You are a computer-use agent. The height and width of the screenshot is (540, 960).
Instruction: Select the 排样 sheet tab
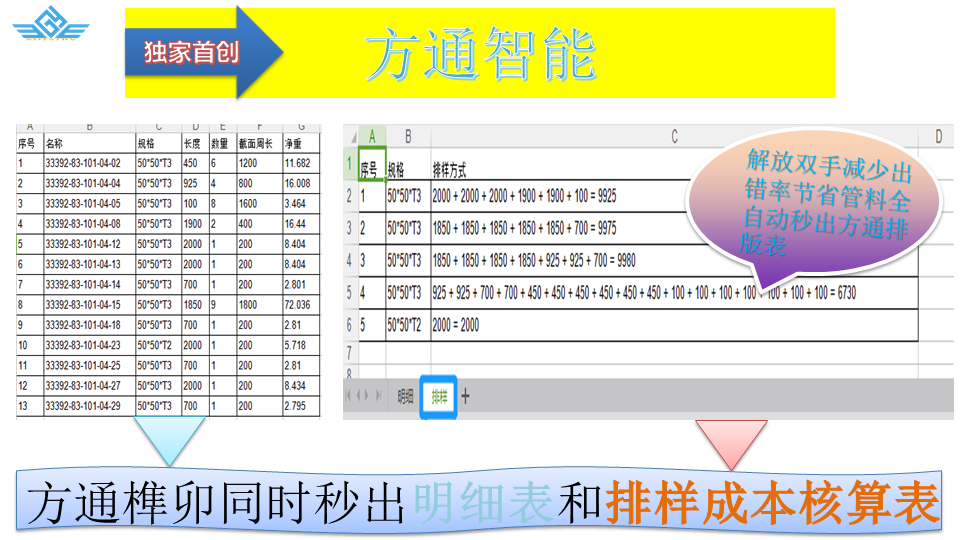pyautogui.click(x=438, y=396)
